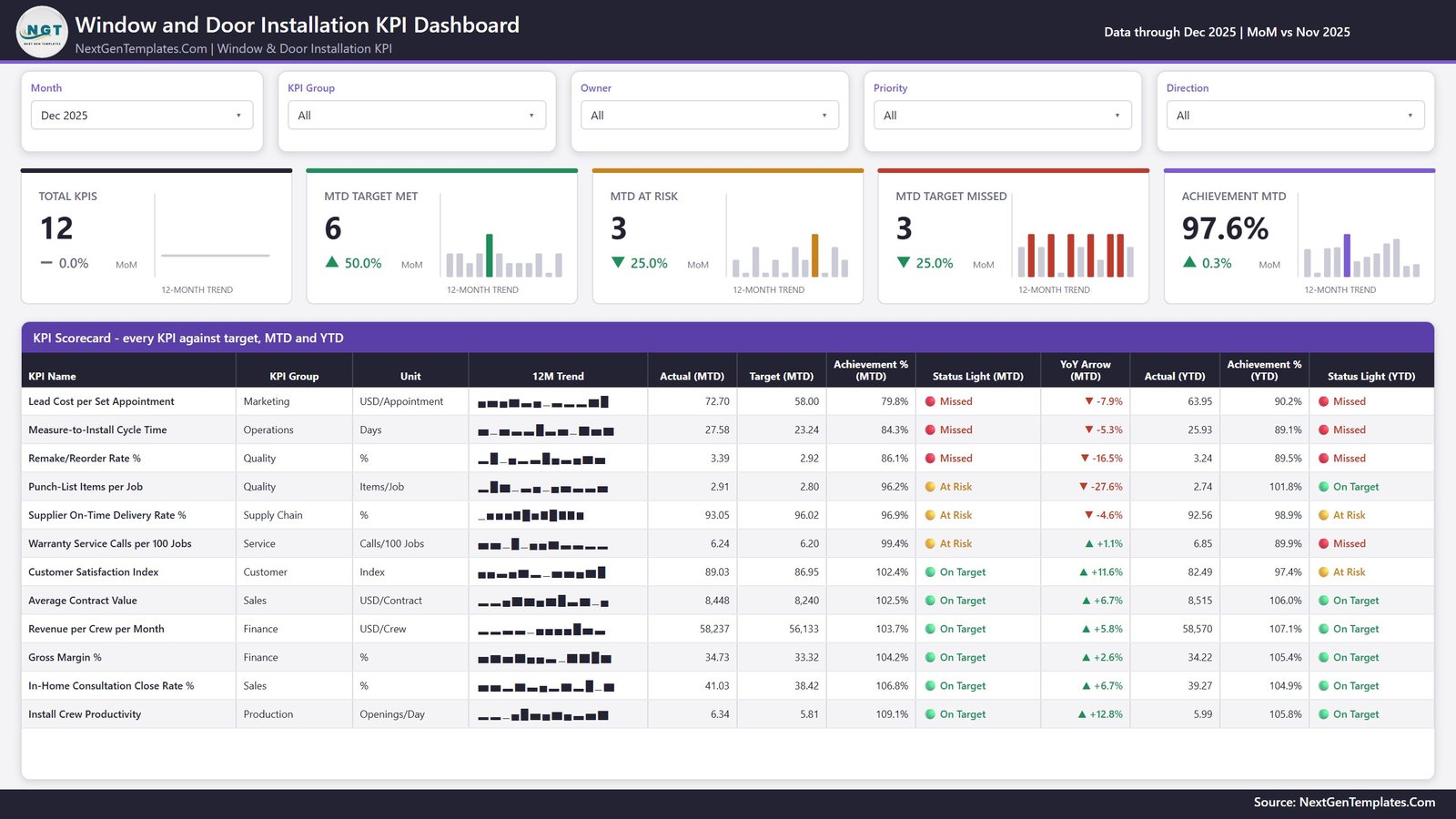
Task: Click YTD status light for Punch-List Items per Job
Action: tap(1324, 487)
